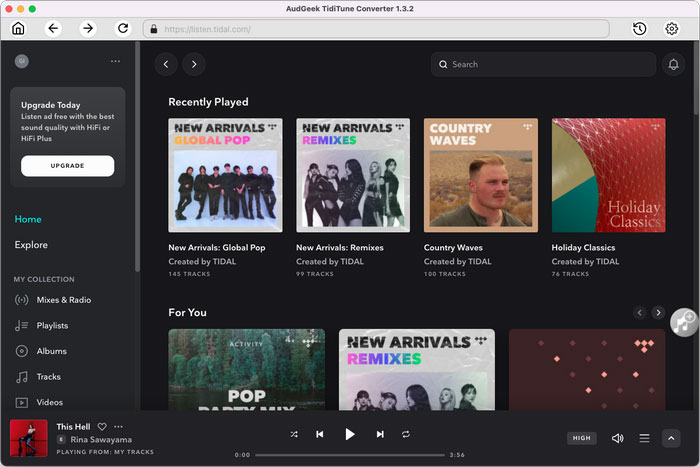Image resolution: width=700 pixels, height=467 pixels.
Task: Click the Mixes & Radio broadcast icon
Action: pyautogui.click(x=21, y=300)
